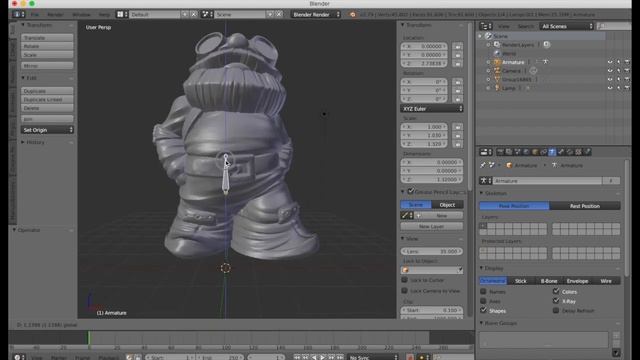Click the Blender logo icon in info header
This screenshot has height=360, width=640.
tap(353, 14)
